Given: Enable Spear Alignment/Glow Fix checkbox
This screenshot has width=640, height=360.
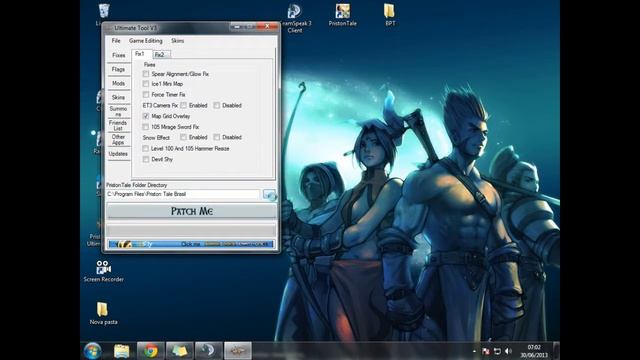Looking at the screenshot, I should point(146,74).
